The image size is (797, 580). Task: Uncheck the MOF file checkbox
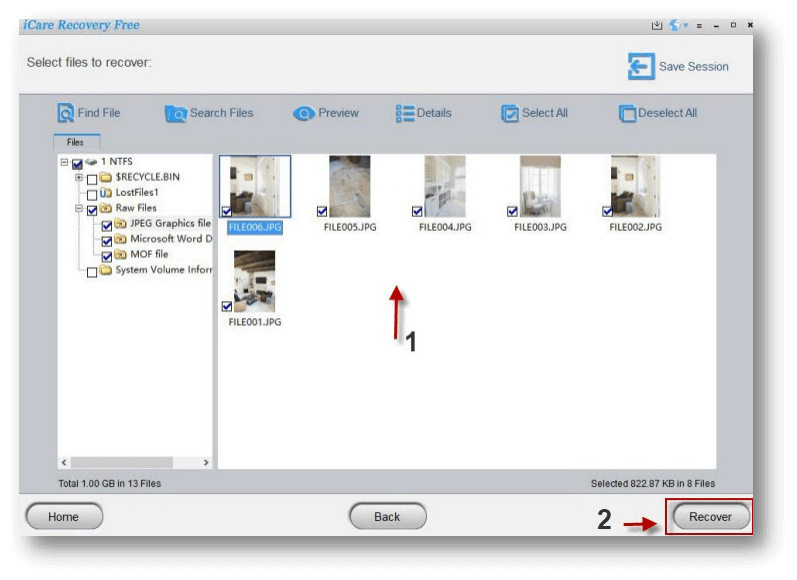coord(107,257)
